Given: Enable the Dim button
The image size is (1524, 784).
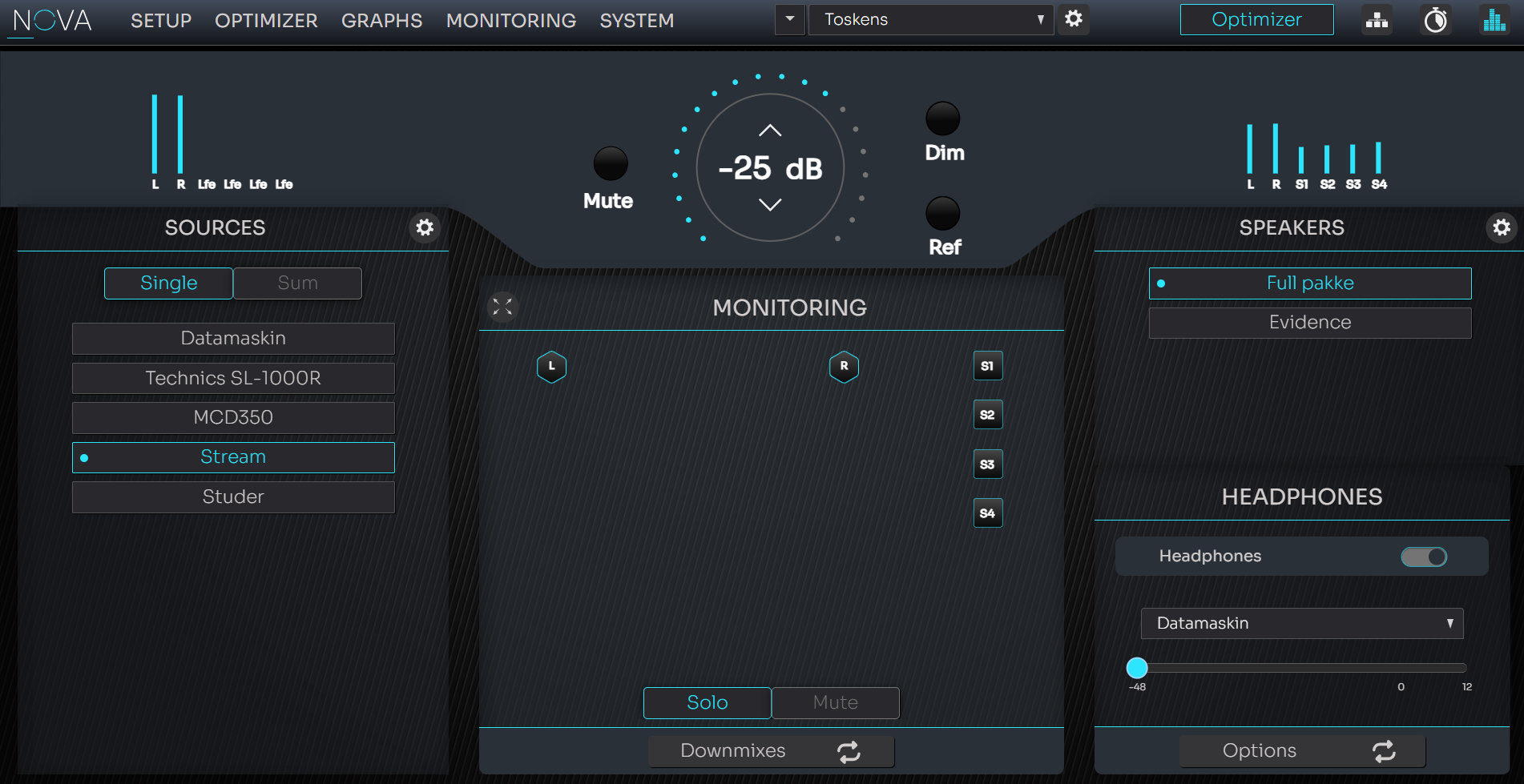Looking at the screenshot, I should pos(942,119).
